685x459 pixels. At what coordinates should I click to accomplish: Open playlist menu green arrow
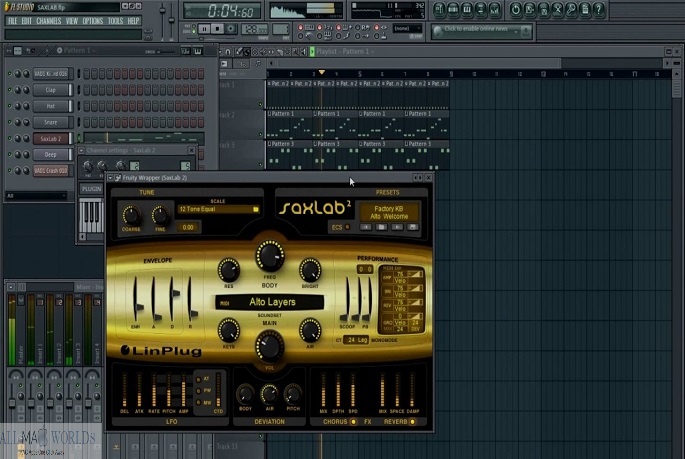pyautogui.click(x=312, y=52)
